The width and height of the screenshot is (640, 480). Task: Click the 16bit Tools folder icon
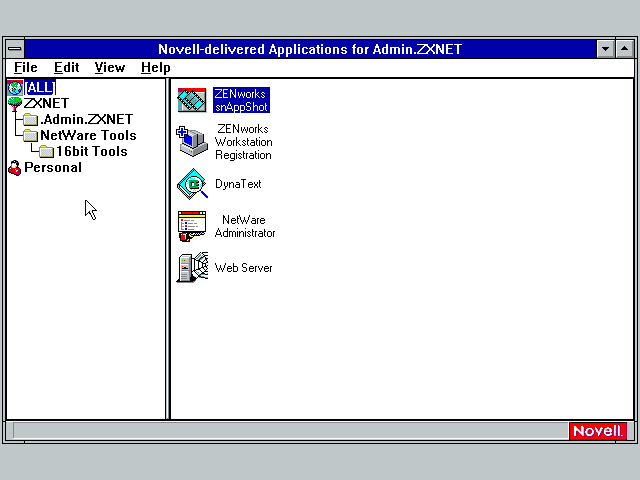point(47,151)
